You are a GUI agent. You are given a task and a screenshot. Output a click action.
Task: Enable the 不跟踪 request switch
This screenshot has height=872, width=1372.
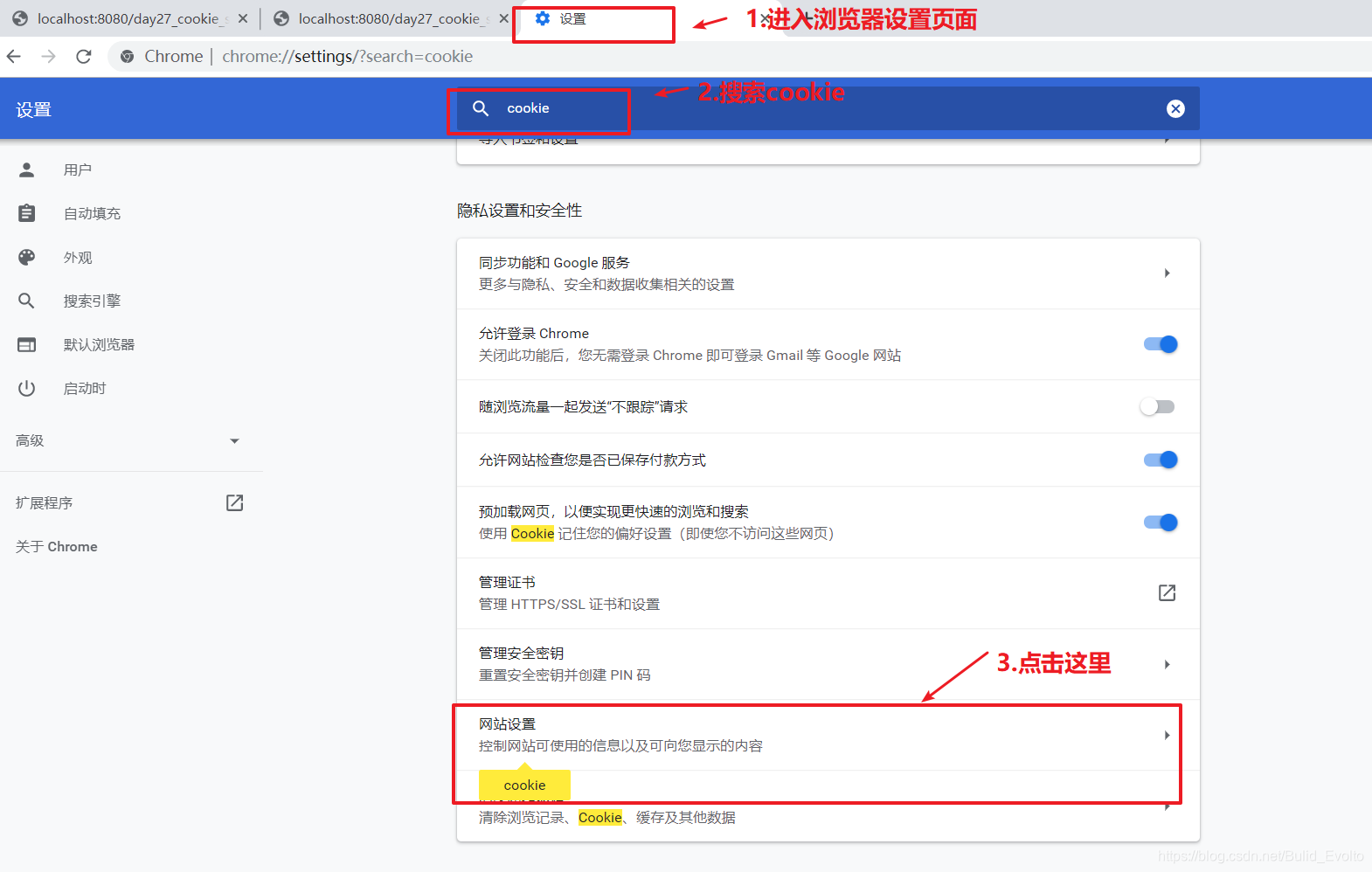(x=1158, y=406)
